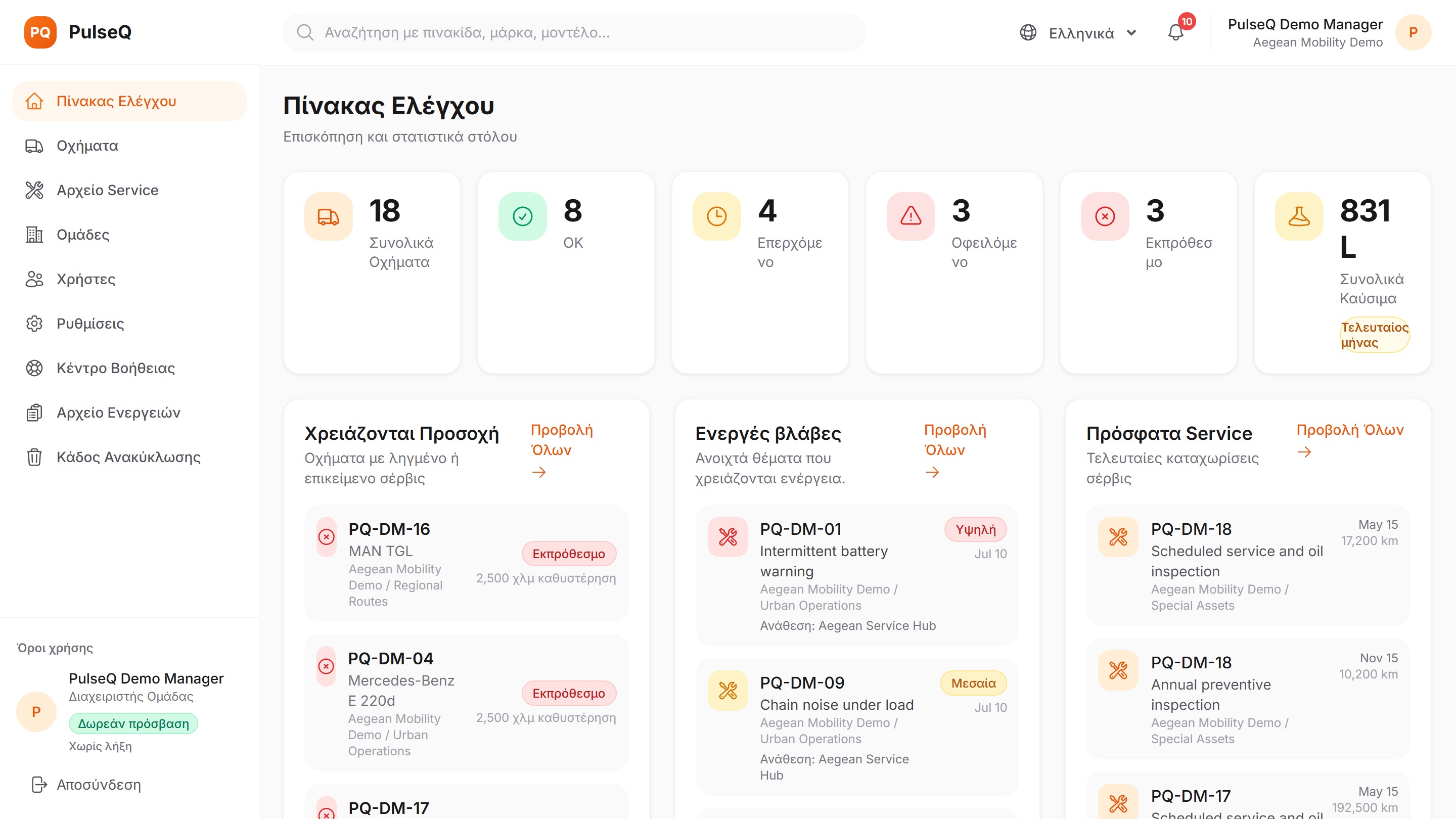Click the Εκπρόθεσμο badge for PQ-DM-16
Image resolution: width=1456 pixels, height=819 pixels.
tap(569, 554)
